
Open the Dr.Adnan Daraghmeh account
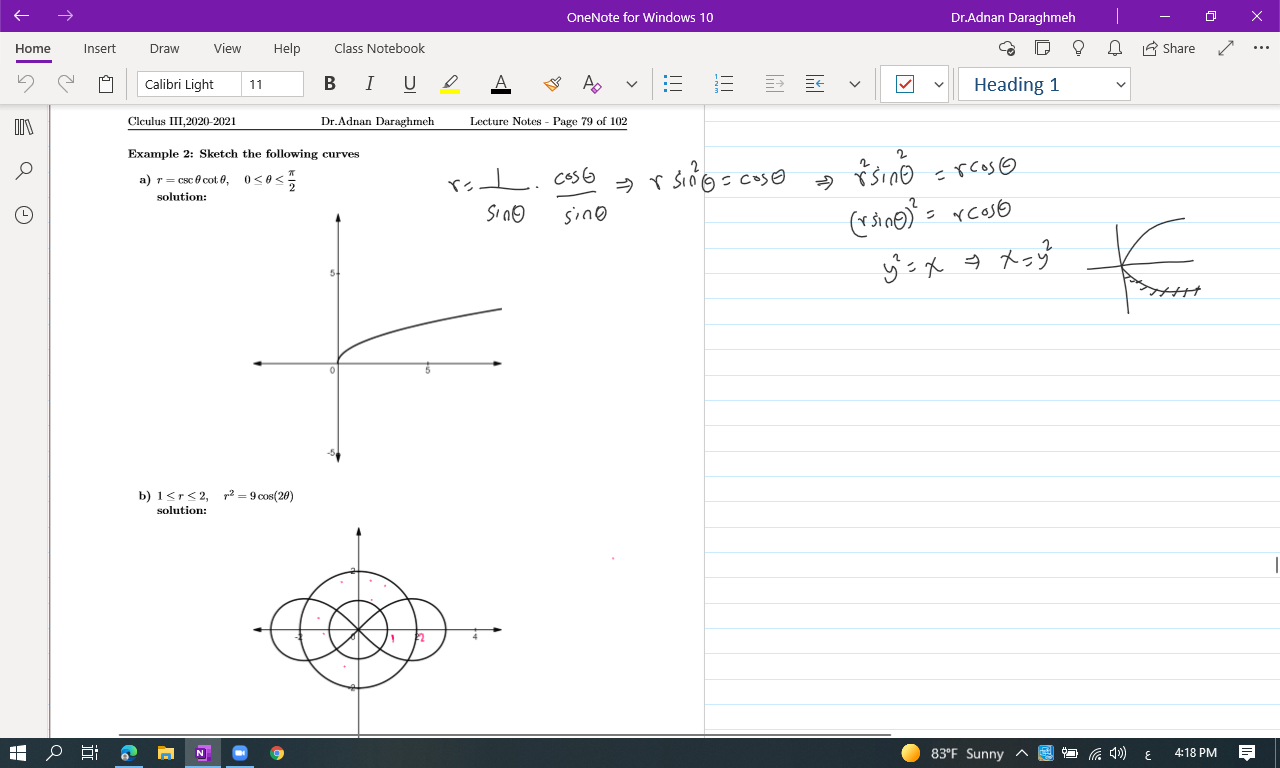point(1013,17)
